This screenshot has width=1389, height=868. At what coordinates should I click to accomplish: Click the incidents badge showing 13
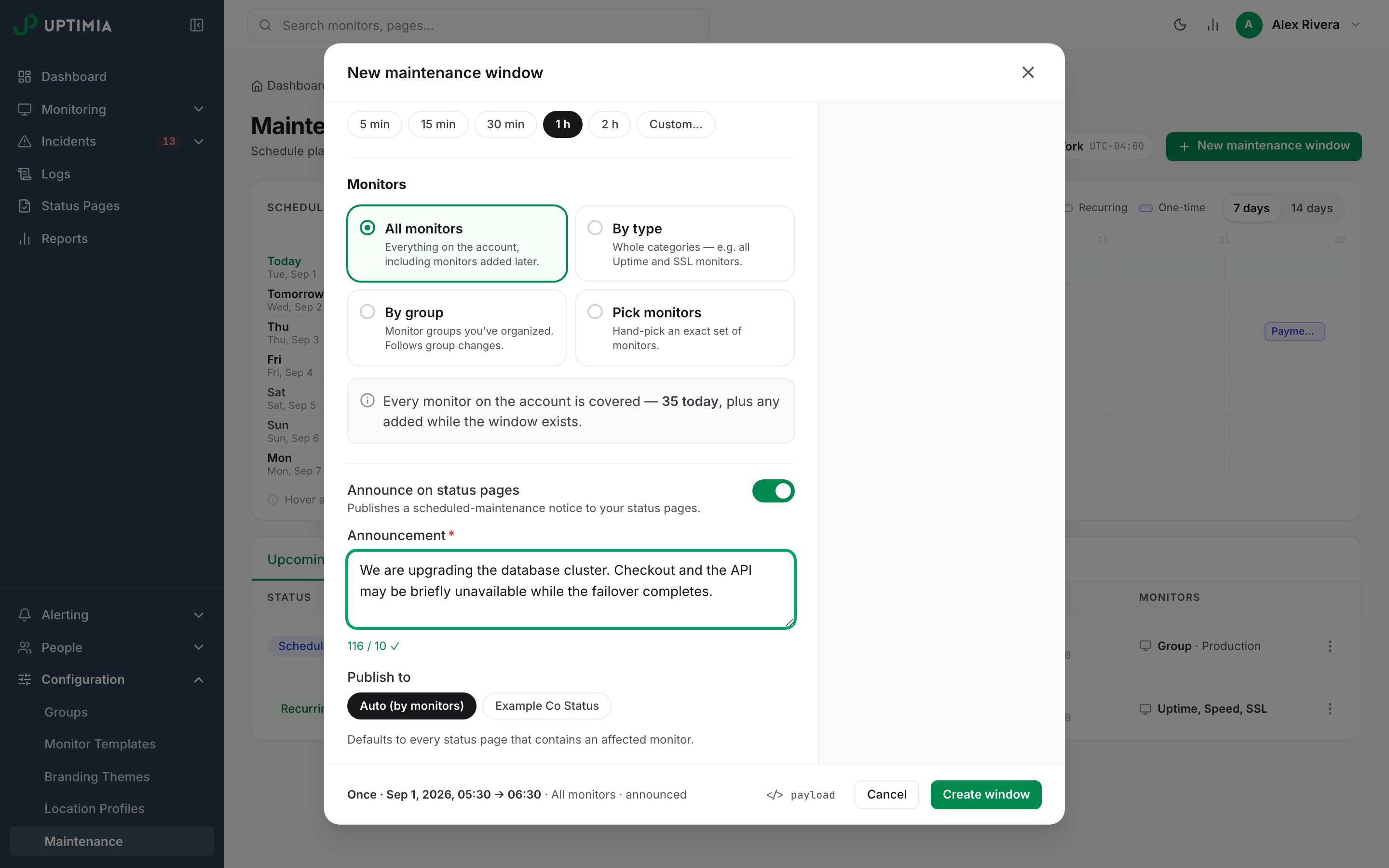point(169,141)
